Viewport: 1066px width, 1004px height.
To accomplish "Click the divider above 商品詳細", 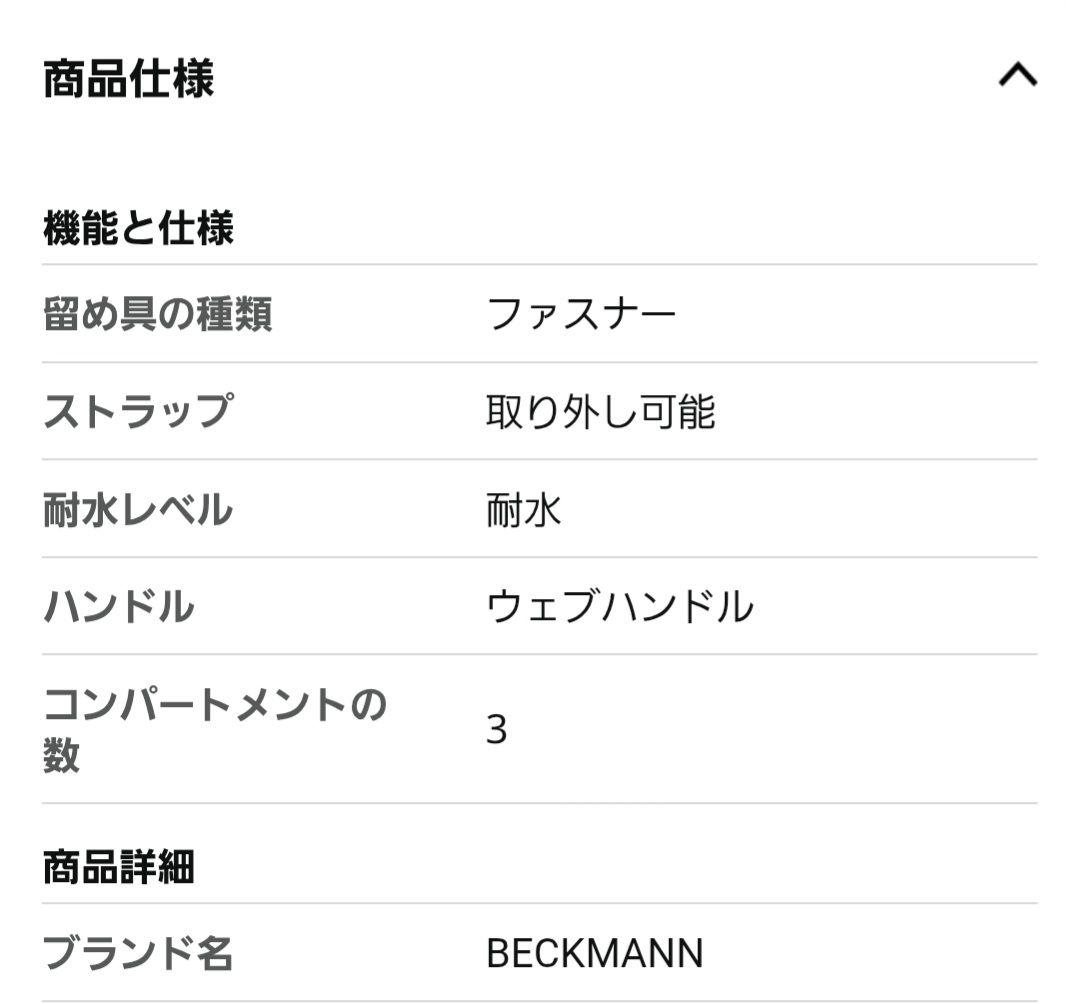I will click(x=540, y=800).
